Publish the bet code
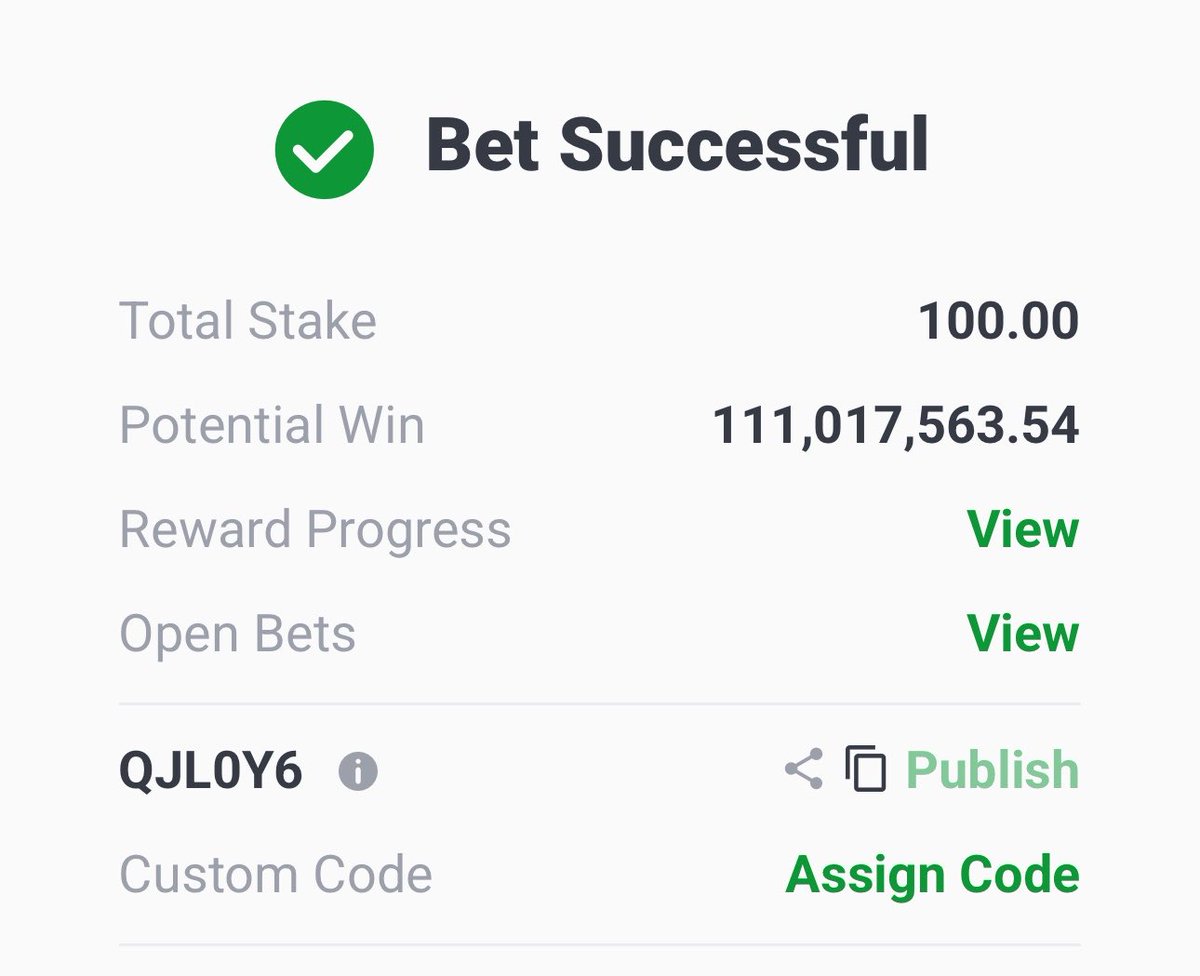1200x976 pixels. [x=992, y=770]
